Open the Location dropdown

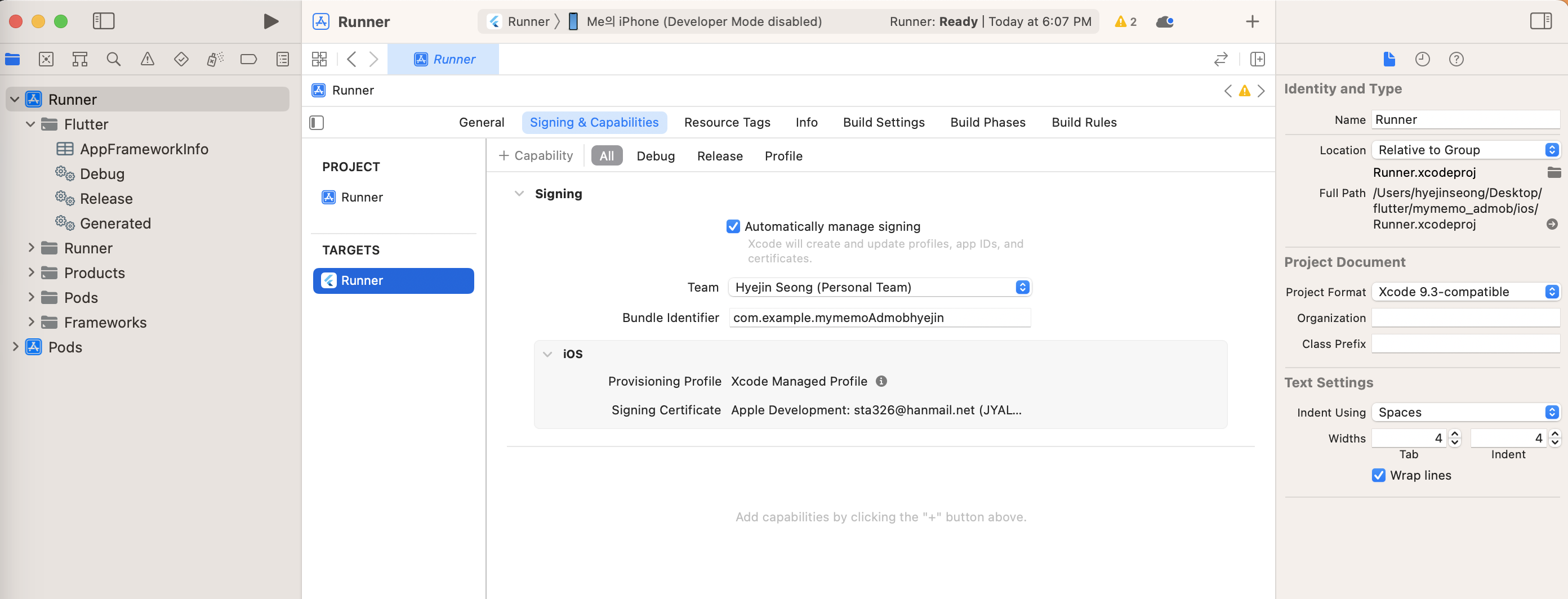click(x=1465, y=150)
